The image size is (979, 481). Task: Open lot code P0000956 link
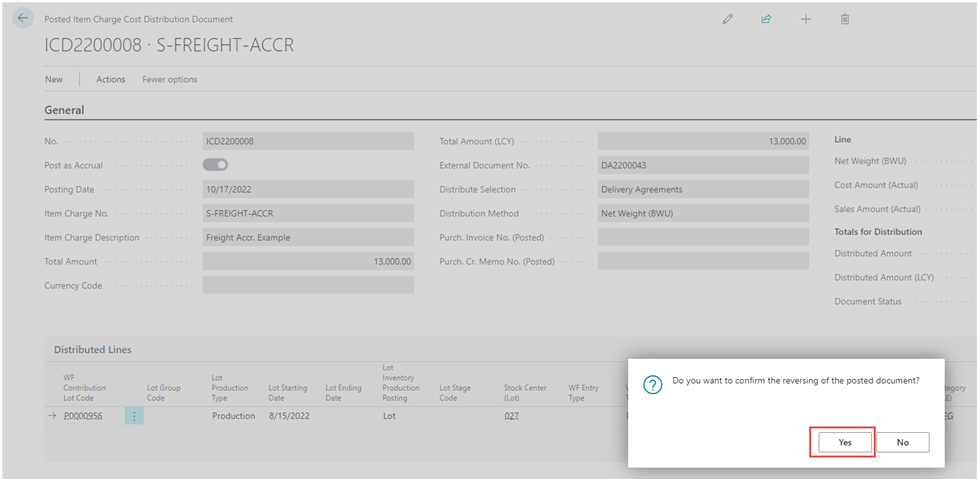83,416
